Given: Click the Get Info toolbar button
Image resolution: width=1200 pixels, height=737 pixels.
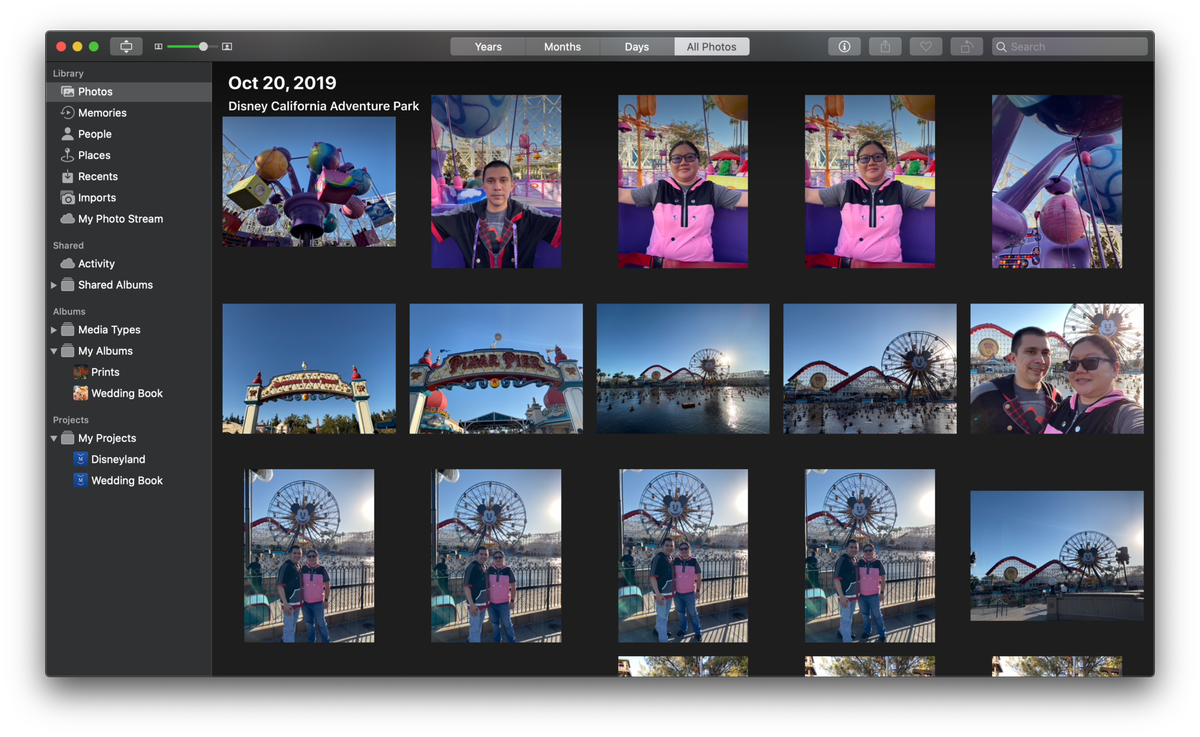Looking at the screenshot, I should coord(844,46).
